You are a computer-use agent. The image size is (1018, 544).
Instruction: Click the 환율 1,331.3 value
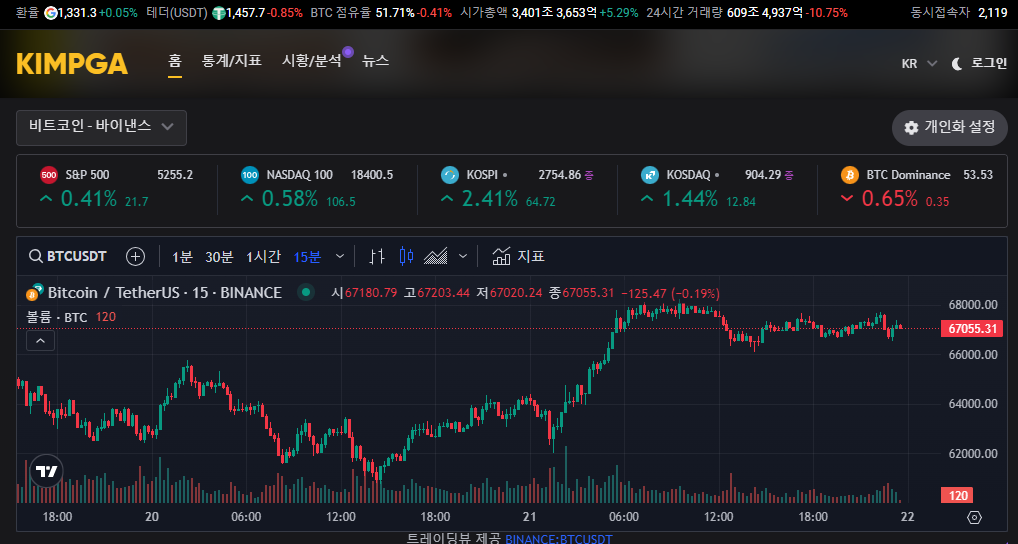pos(77,13)
